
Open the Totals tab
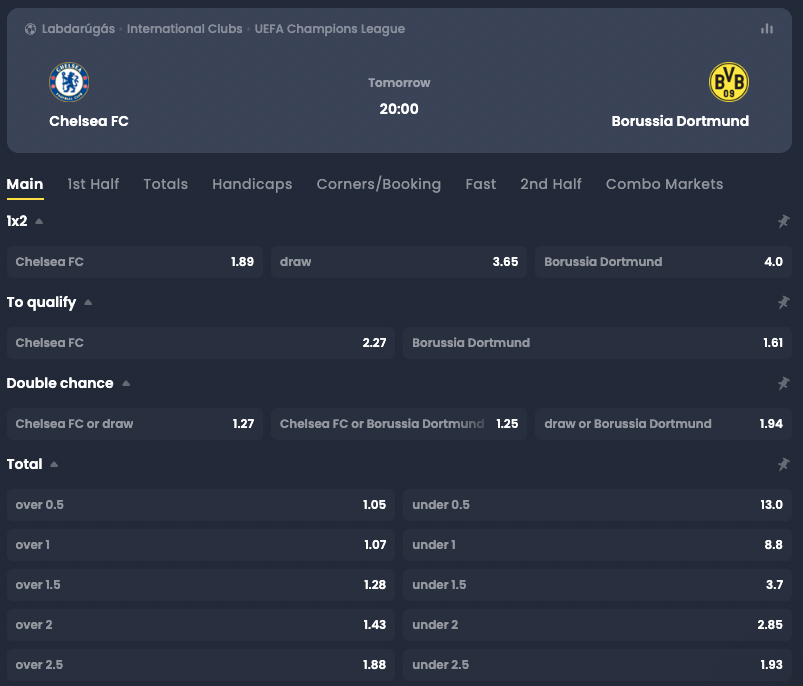[165, 184]
